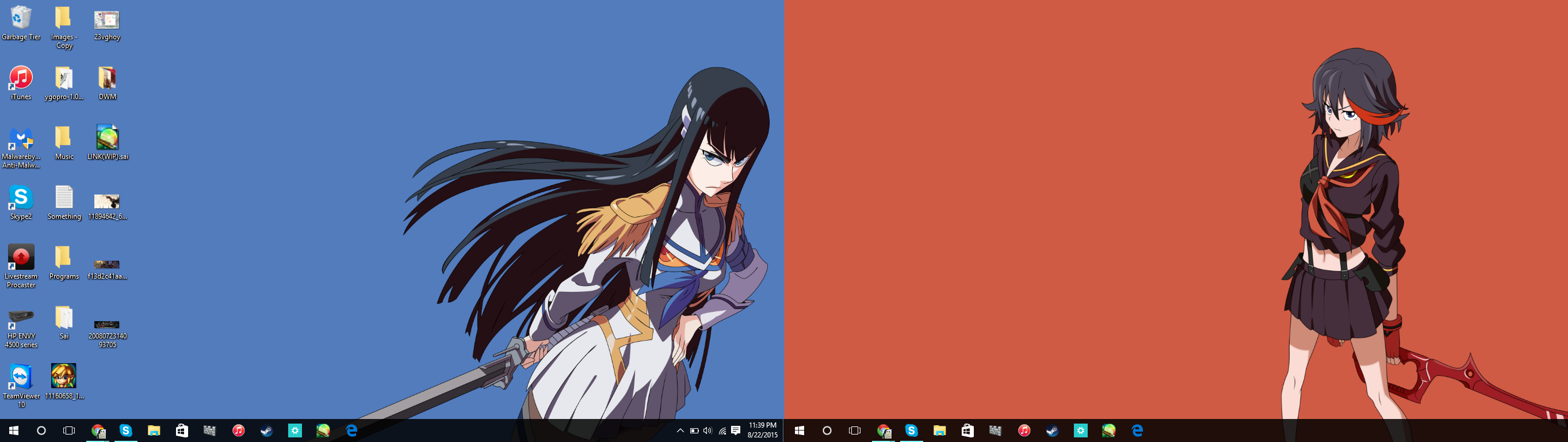The image size is (1568, 442).
Task: Show hidden system tray icons
Action: (x=680, y=430)
